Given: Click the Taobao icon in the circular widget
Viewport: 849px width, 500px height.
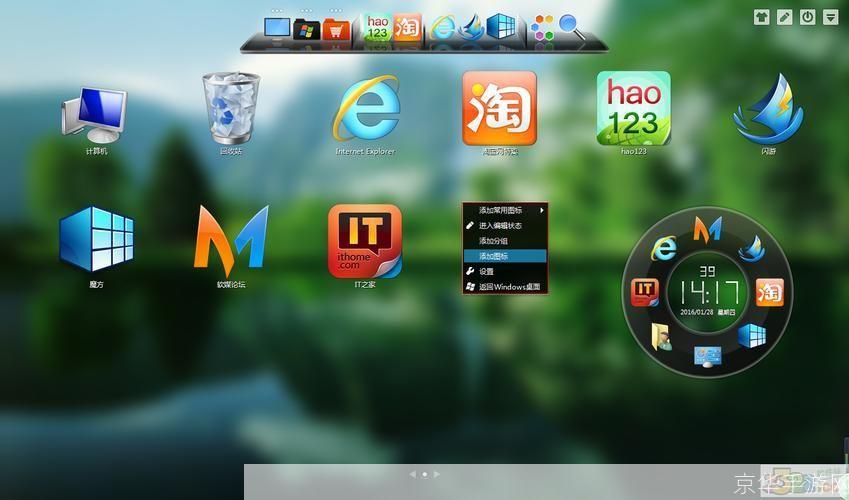Looking at the screenshot, I should click(x=769, y=293).
